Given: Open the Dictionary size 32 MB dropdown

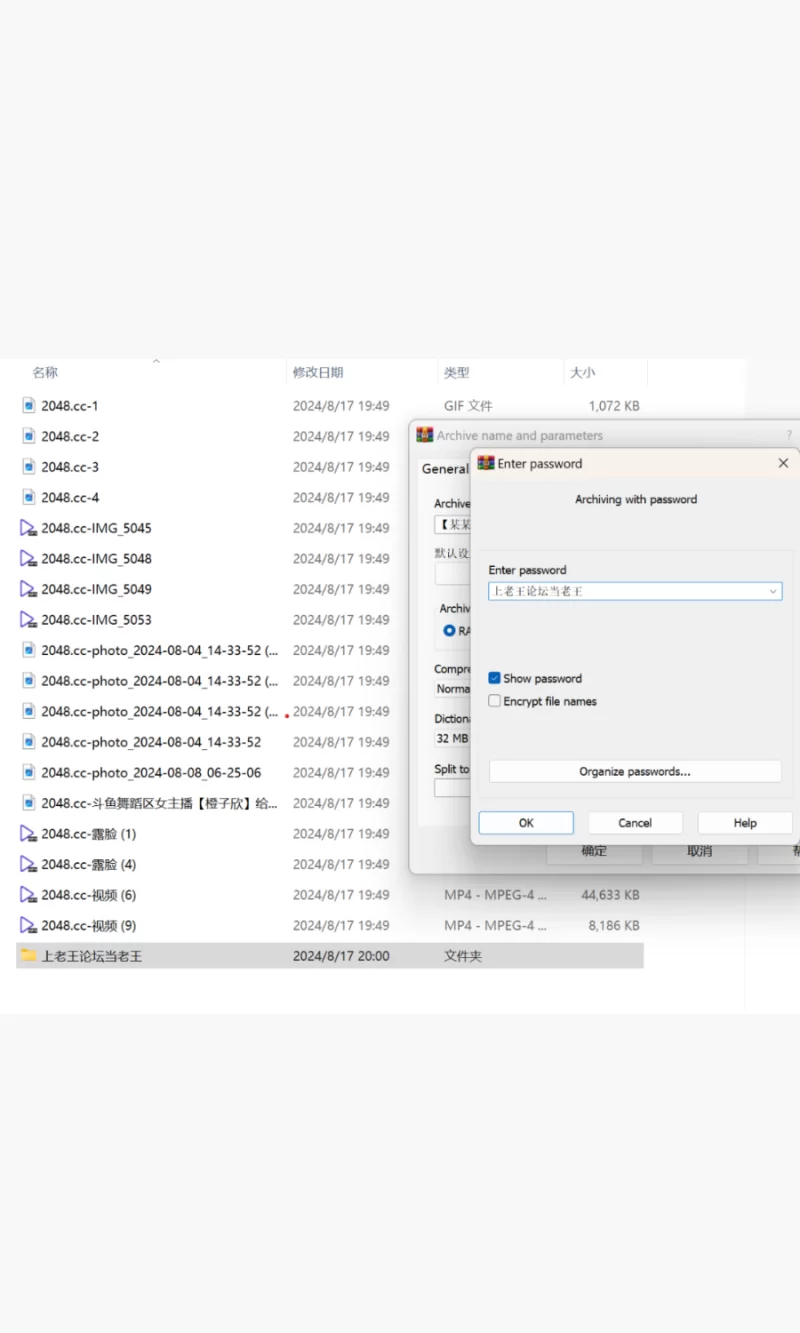Looking at the screenshot, I should pos(452,739).
